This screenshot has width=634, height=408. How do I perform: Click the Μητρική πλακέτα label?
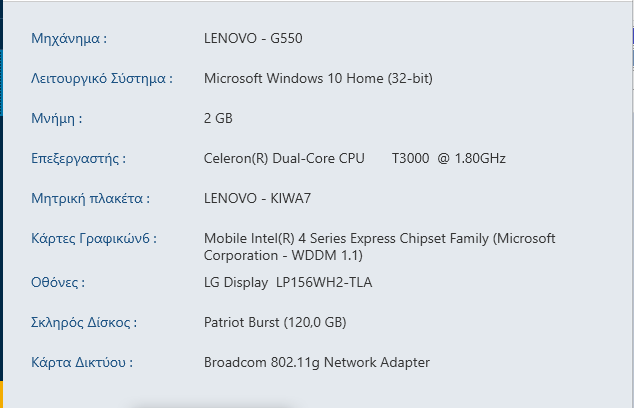[91, 198]
